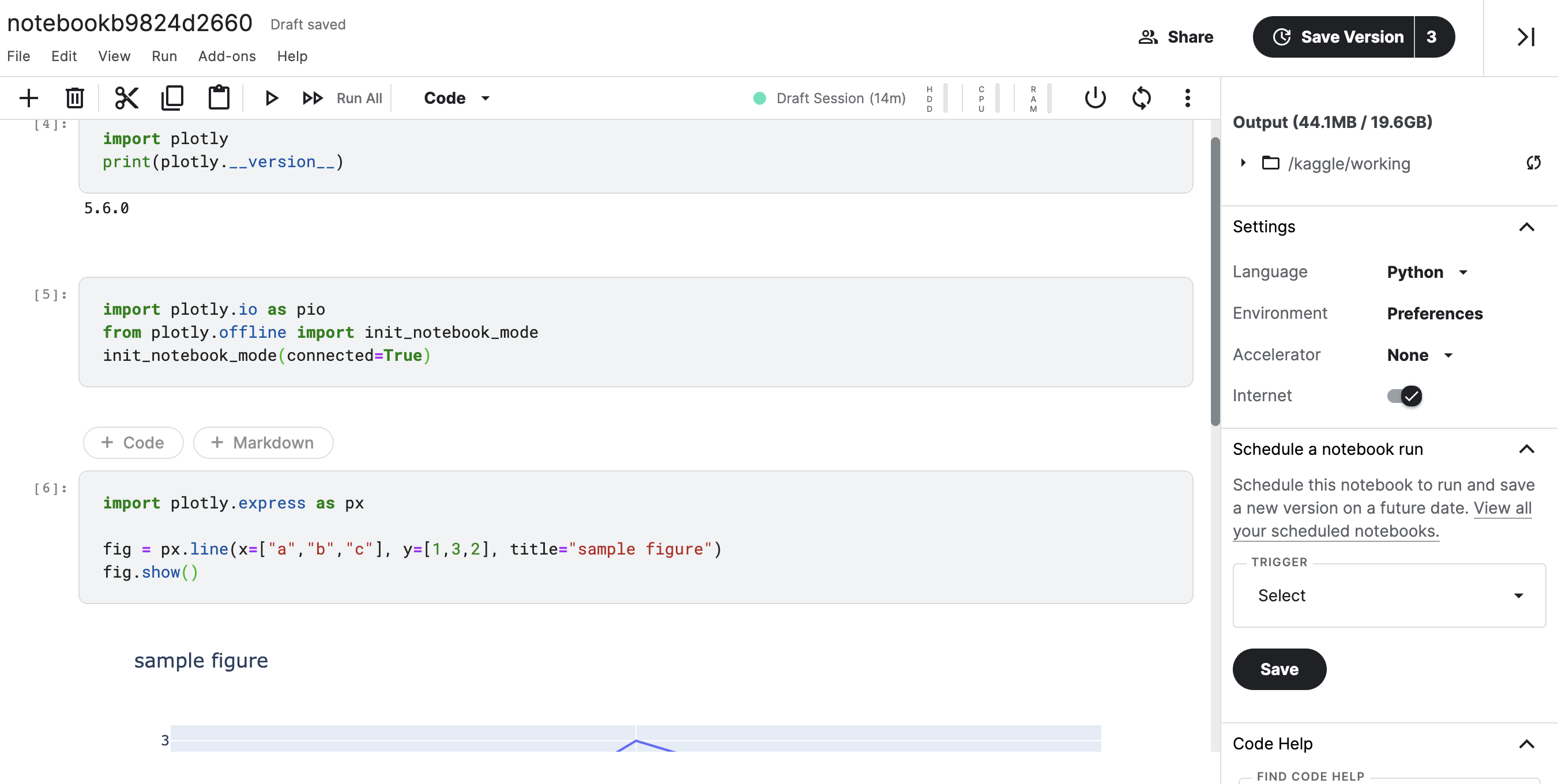The width and height of the screenshot is (1558, 784).
Task: Open the Run menu
Action: point(164,56)
